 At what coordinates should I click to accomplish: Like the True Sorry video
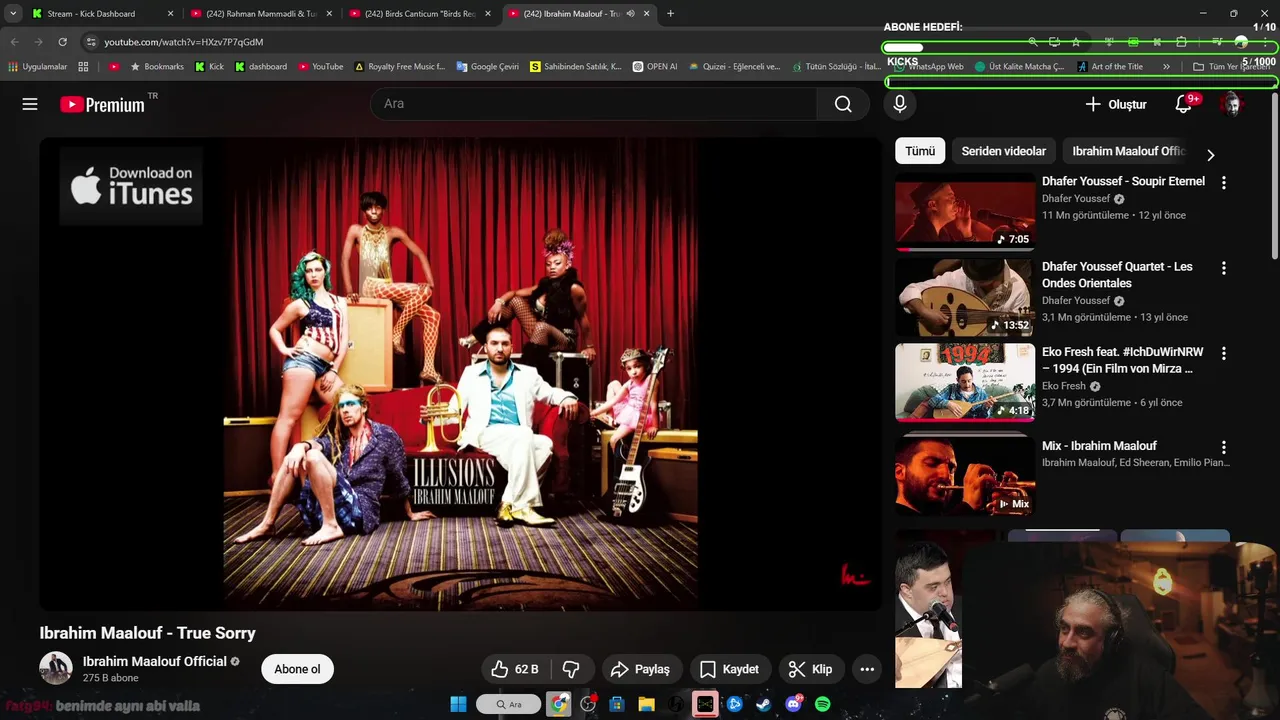click(515, 669)
